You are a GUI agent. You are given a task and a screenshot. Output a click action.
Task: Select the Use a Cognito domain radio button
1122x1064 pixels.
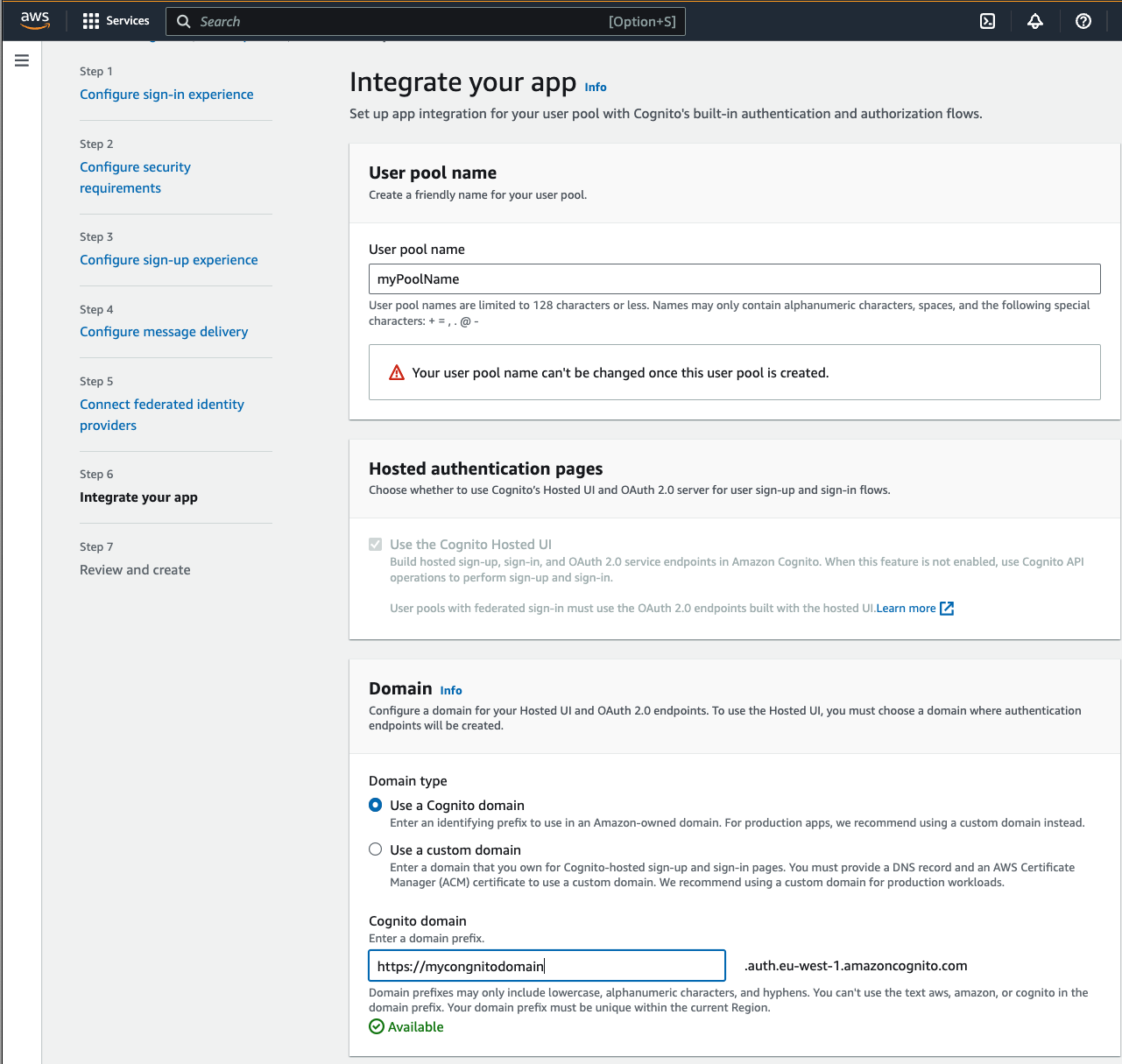point(376,805)
